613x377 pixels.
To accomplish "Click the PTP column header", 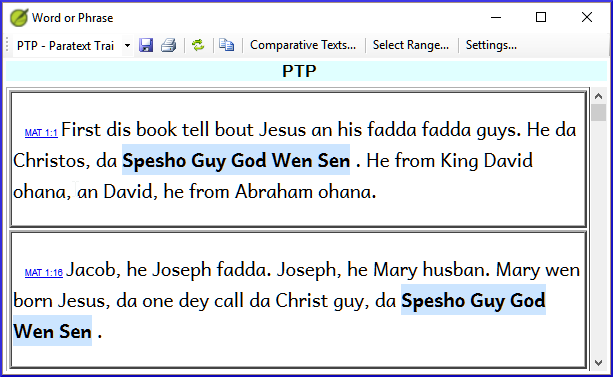I will [x=299, y=71].
